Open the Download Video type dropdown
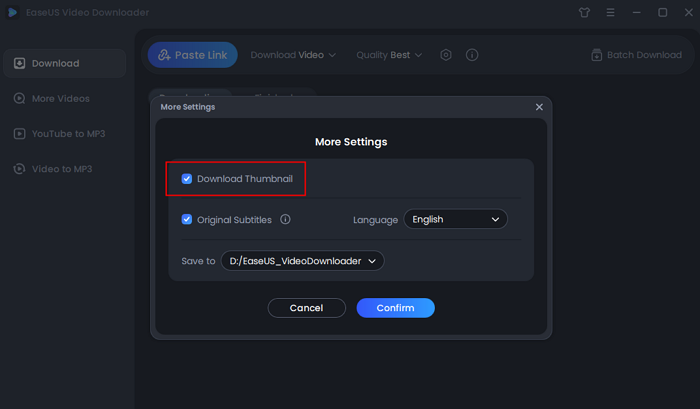The width and height of the screenshot is (700, 409). (293, 55)
